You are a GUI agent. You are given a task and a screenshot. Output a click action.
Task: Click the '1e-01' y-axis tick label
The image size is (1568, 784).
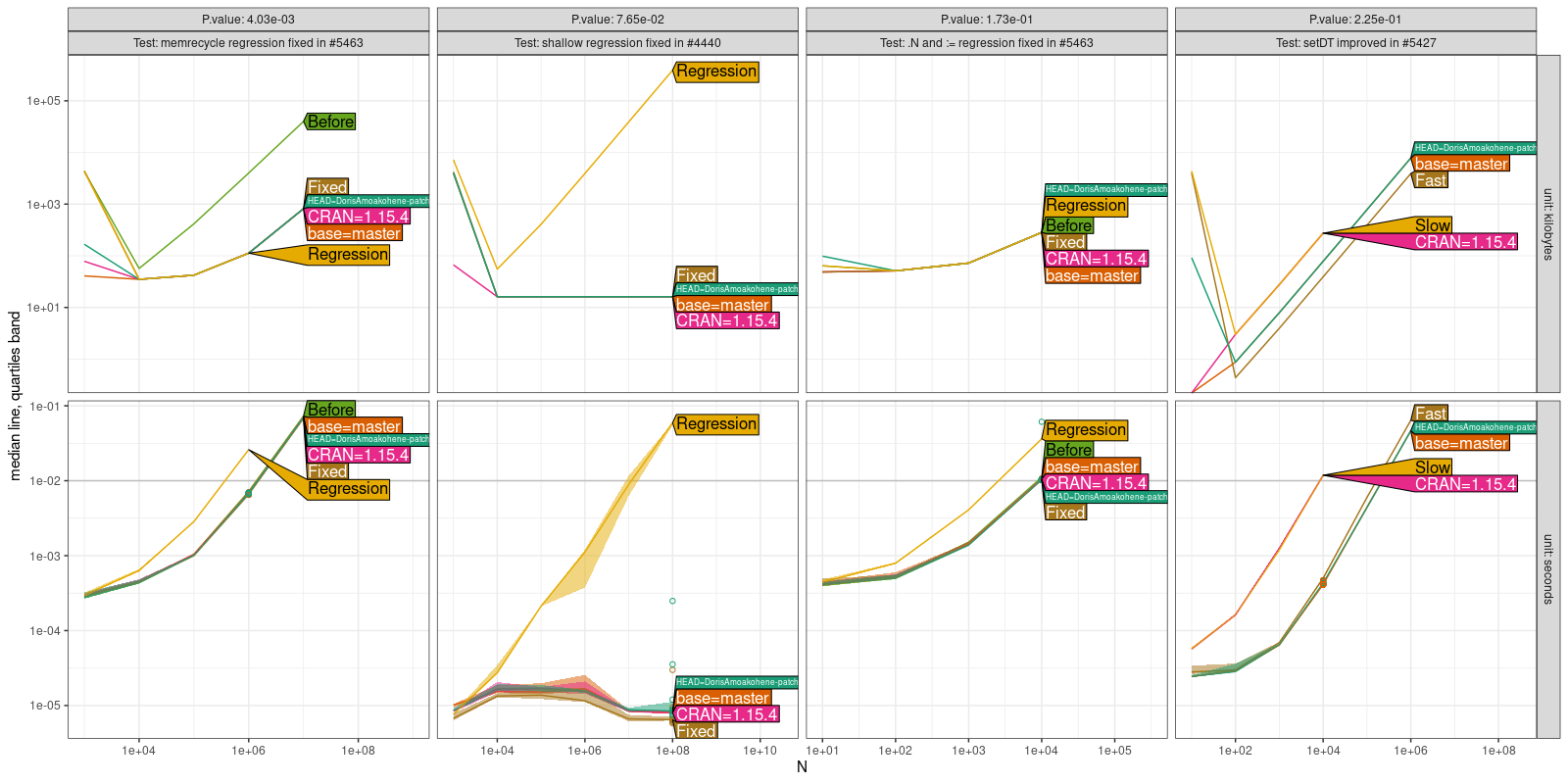pyautogui.click(x=45, y=407)
